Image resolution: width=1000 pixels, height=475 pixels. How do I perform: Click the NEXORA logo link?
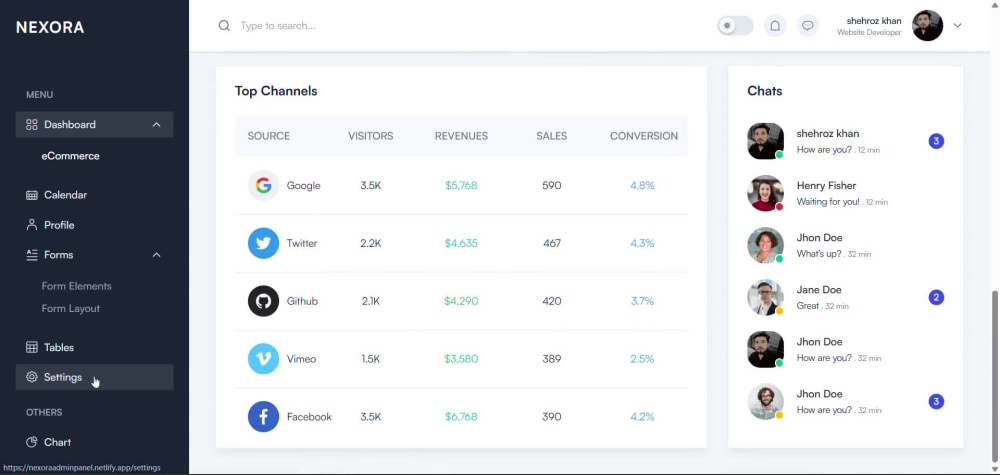coord(50,27)
